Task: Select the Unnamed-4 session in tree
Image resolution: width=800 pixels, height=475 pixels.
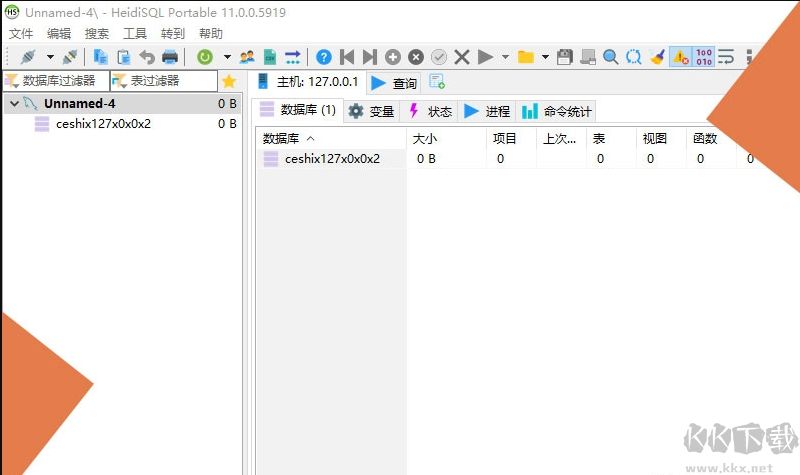Action: [x=80, y=104]
